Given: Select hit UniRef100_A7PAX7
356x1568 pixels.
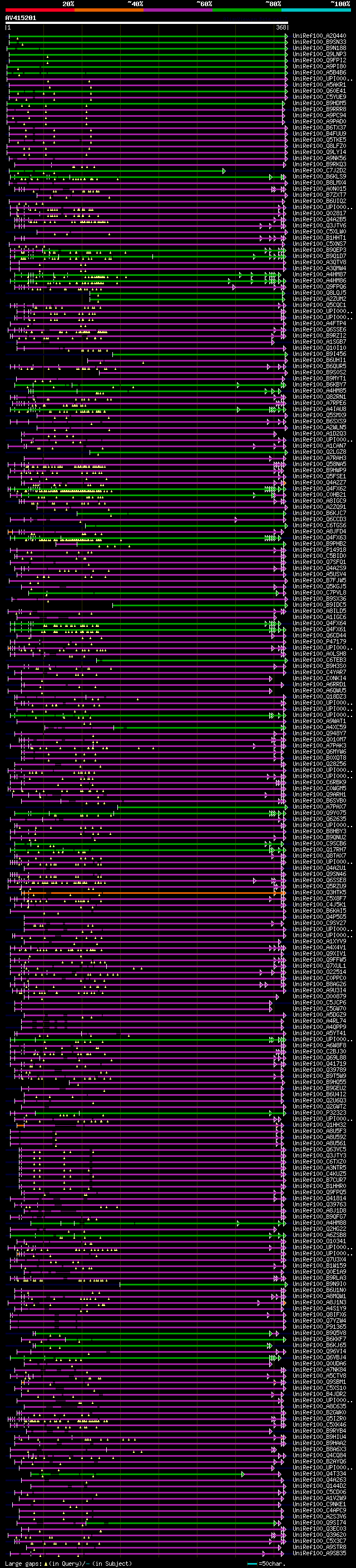Looking at the screenshot, I should (319, 807).
